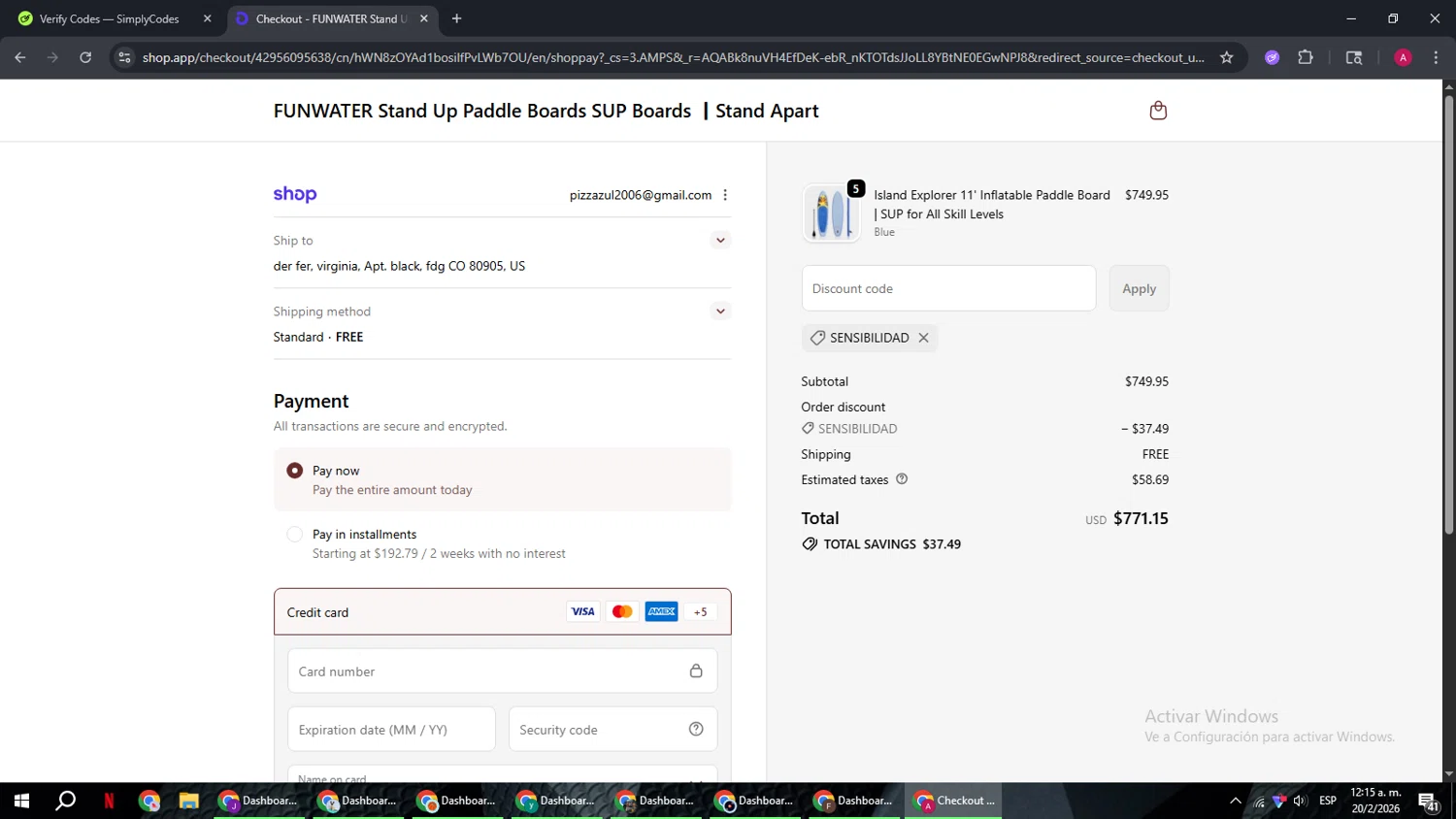Click the Shop logo link

pyautogui.click(x=295, y=194)
